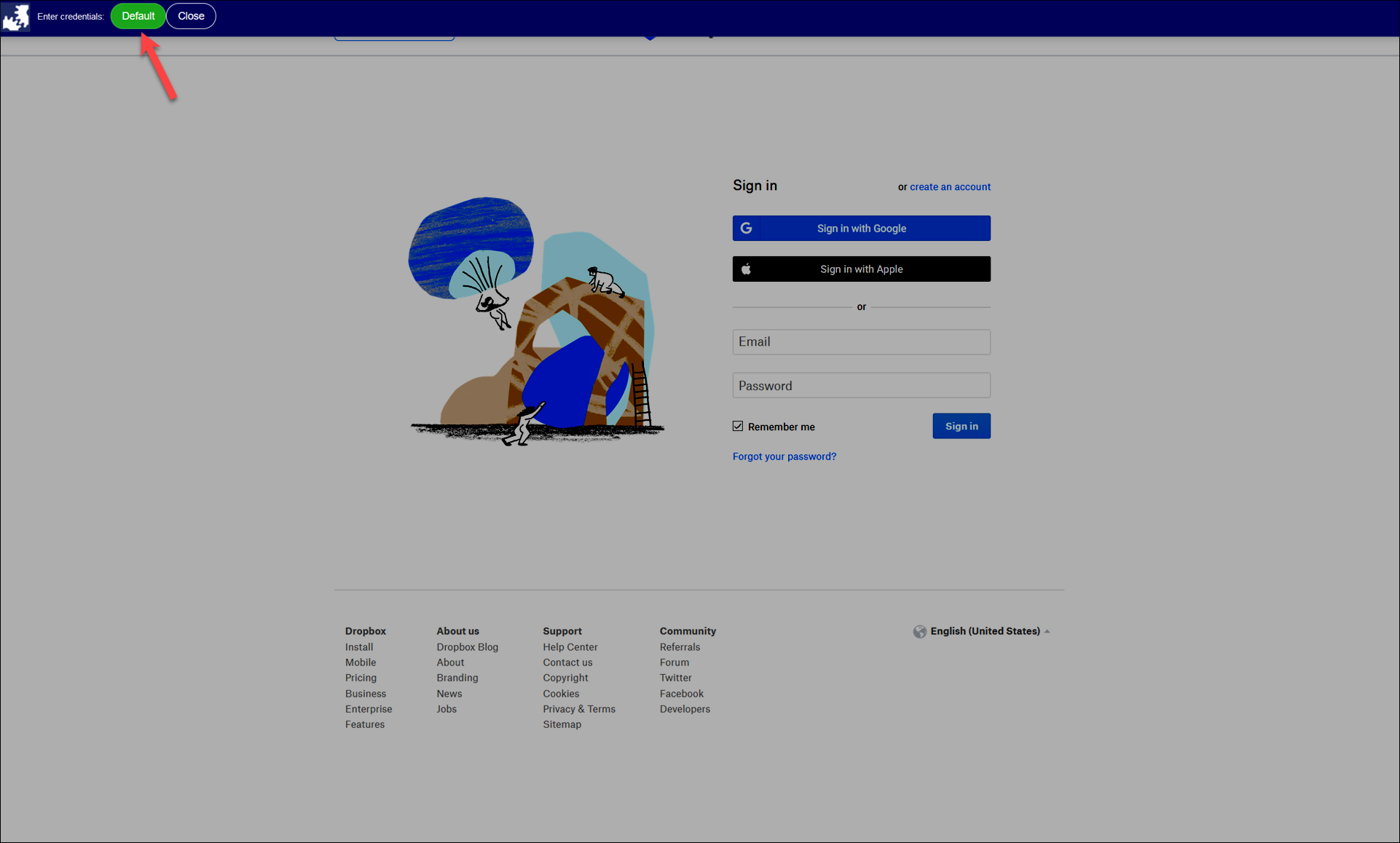The image size is (1400, 843).
Task: Click the About us column heading
Action: click(x=458, y=631)
